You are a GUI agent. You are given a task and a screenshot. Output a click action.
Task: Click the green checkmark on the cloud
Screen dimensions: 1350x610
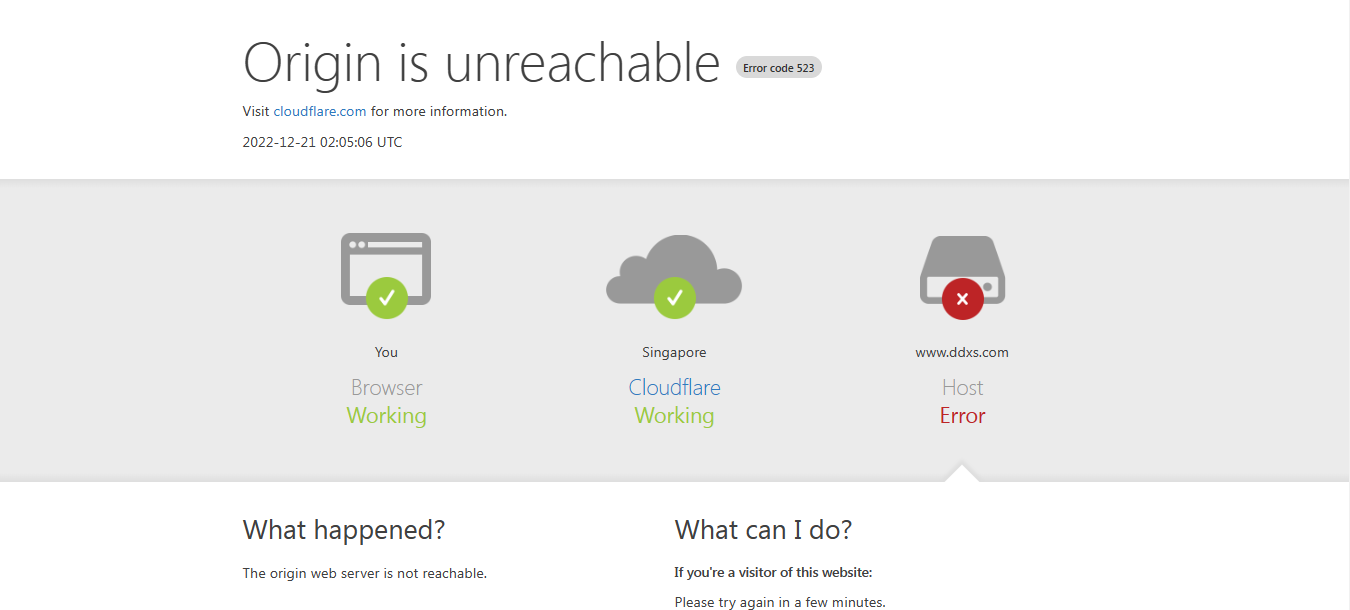674,297
